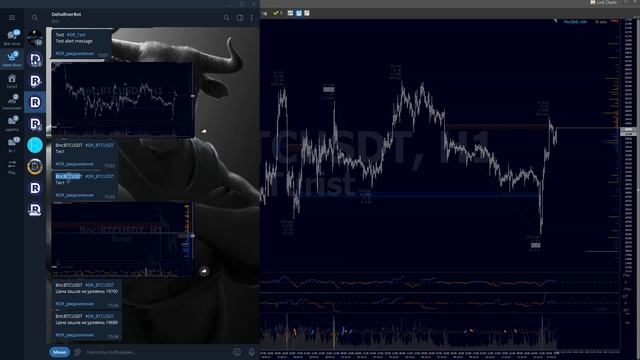Open the emoji picker icon
This screenshot has width=640, height=360.
point(237,352)
